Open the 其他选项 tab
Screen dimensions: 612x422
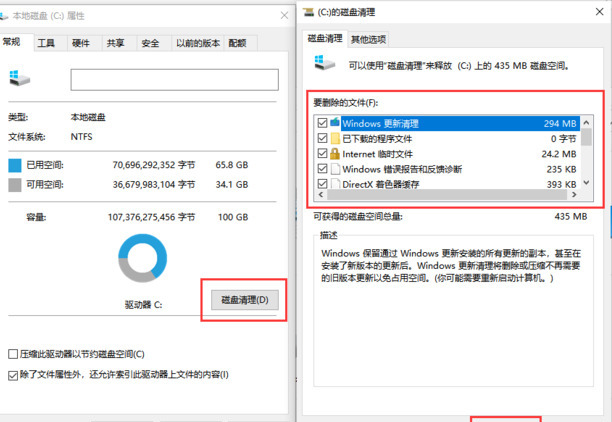click(367, 39)
